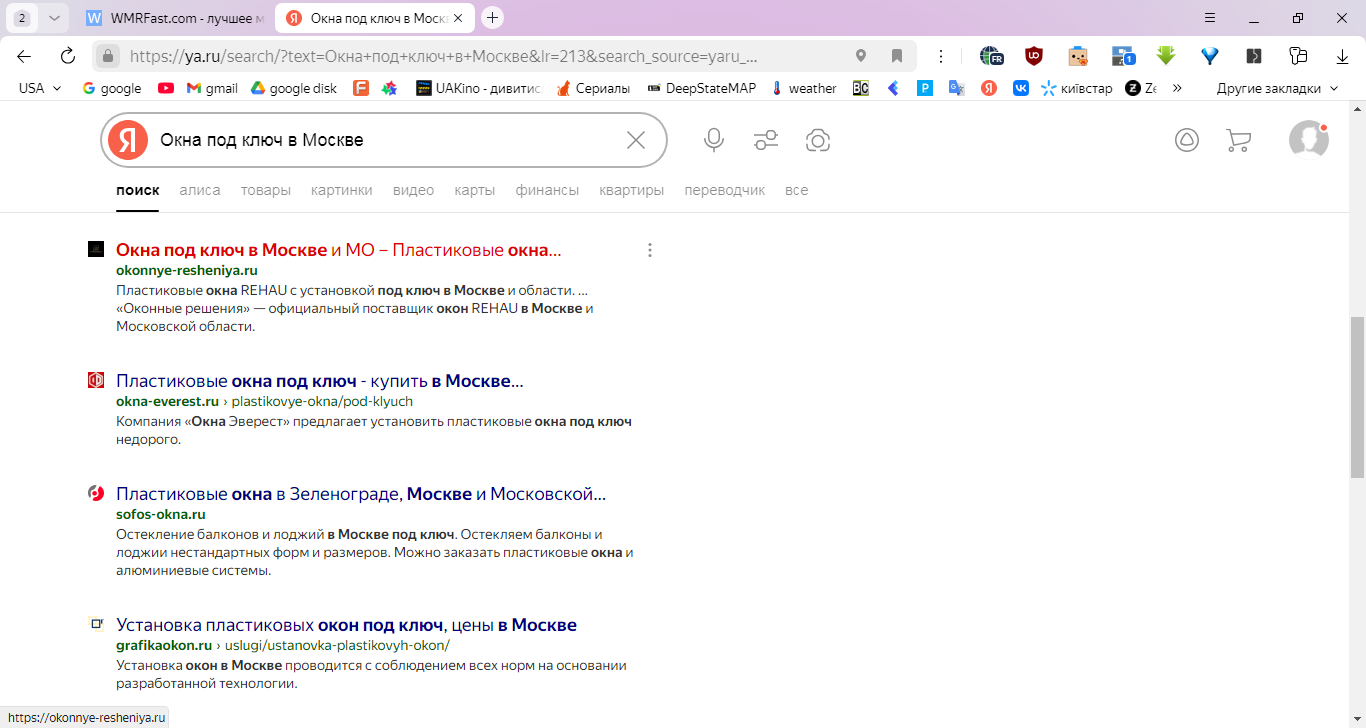
Task: Open the Alice assistant icon at top right
Action: tap(1187, 140)
